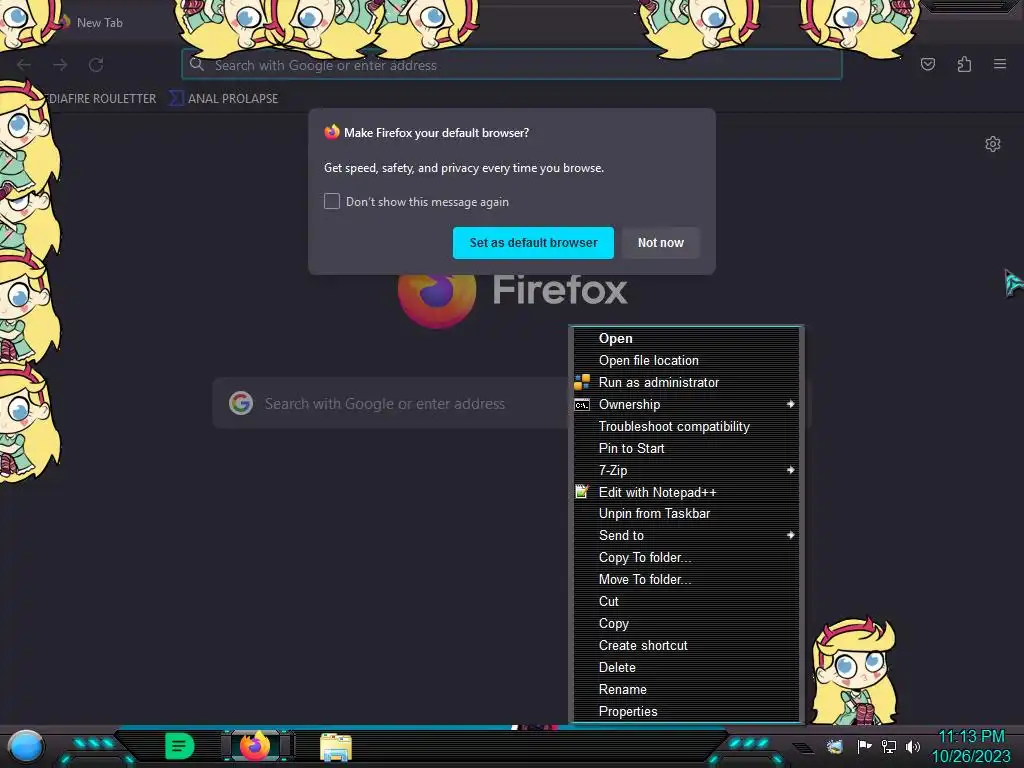The image size is (1024, 768).
Task: Select Open file location
Action: click(686, 360)
